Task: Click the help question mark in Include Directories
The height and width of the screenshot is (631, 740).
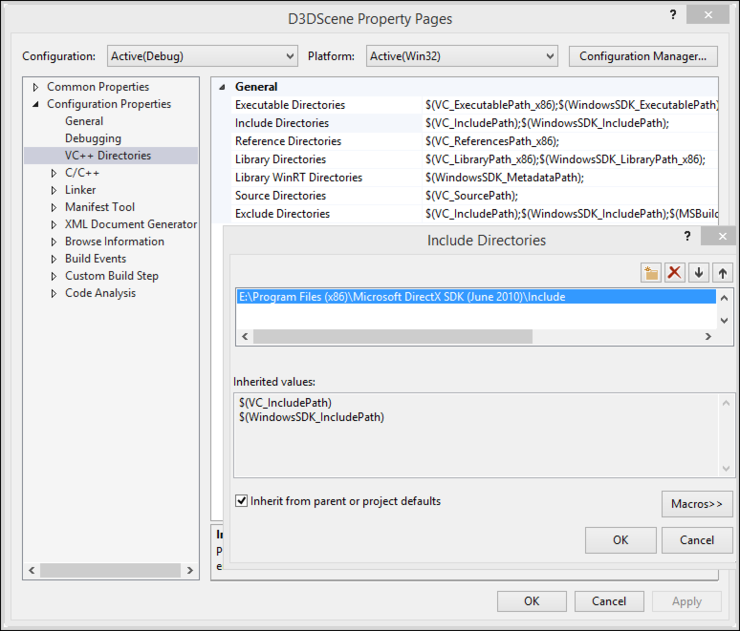Action: pos(687,236)
